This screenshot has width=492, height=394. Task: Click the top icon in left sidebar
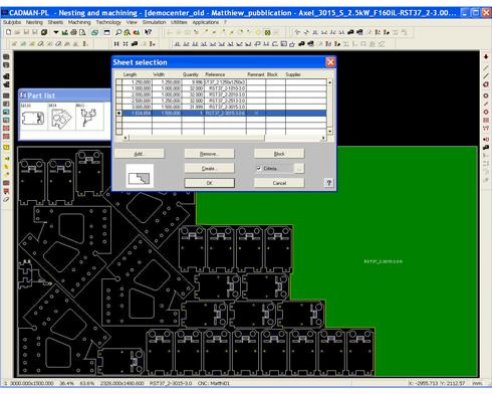pos(6,57)
